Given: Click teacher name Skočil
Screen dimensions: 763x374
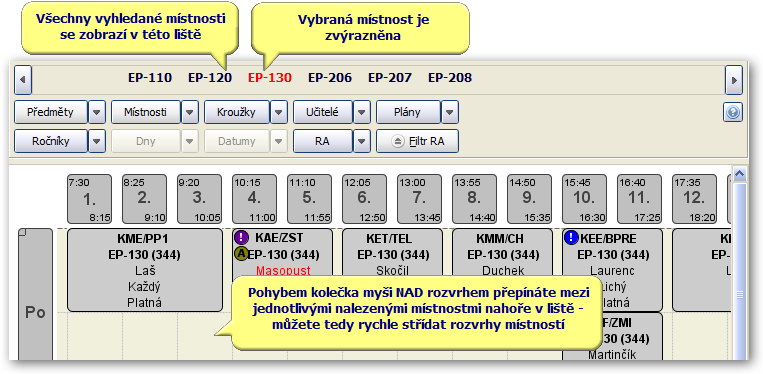Looking at the screenshot, I should 392,270.
